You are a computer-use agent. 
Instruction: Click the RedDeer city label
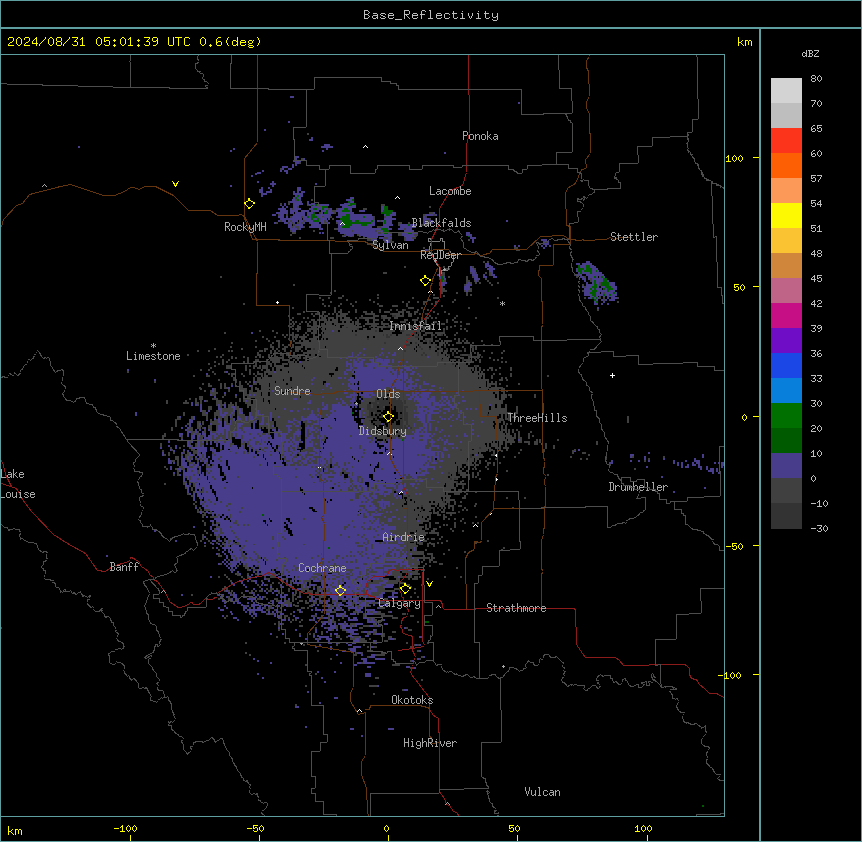(x=440, y=255)
